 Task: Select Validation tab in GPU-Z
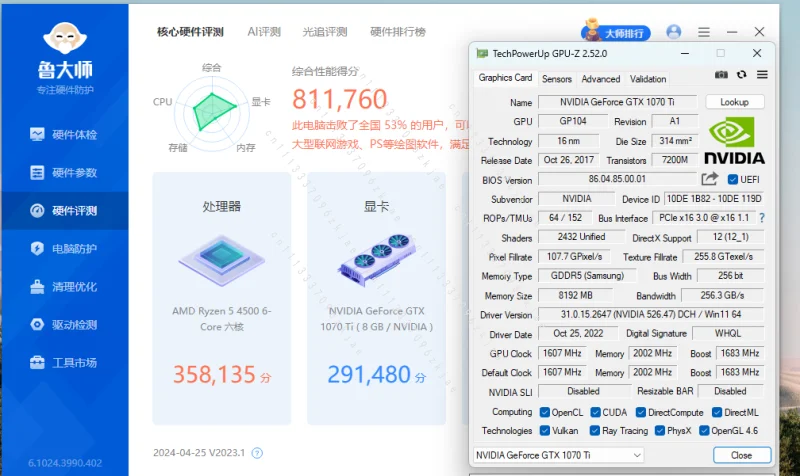coord(648,79)
